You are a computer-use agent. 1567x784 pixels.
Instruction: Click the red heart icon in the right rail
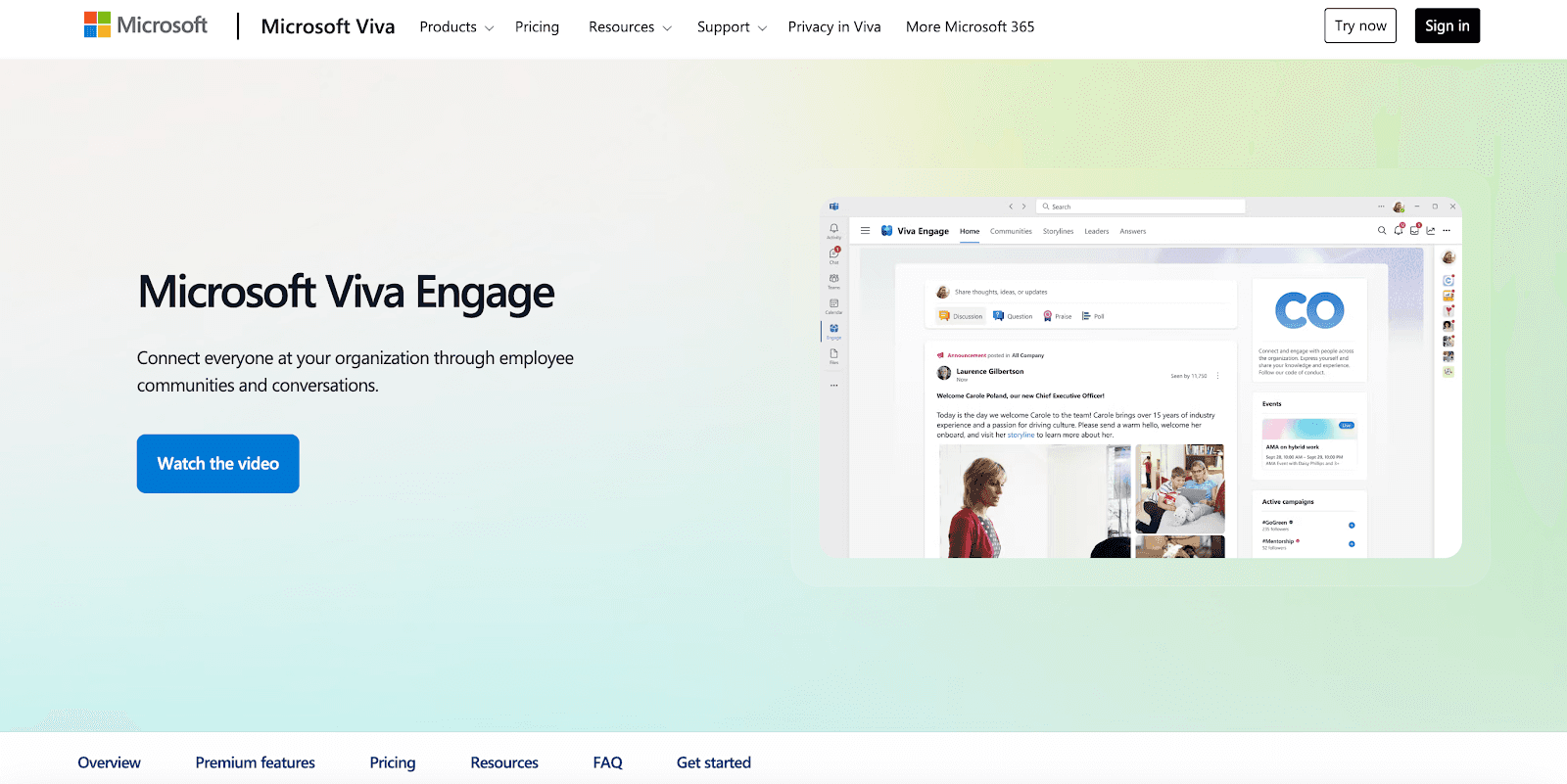pyautogui.click(x=1448, y=310)
